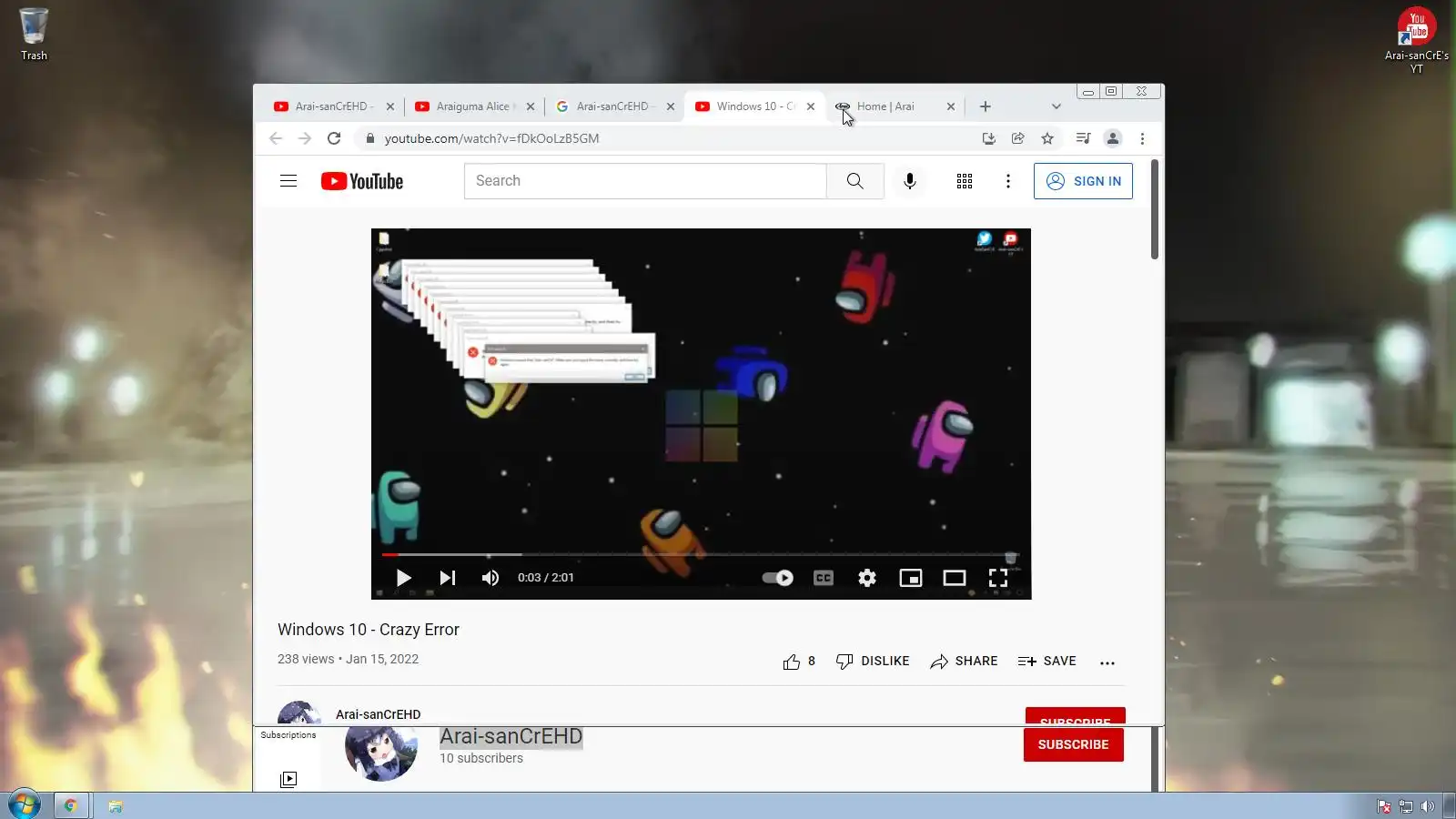The image size is (1456, 819).
Task: View site info via lock icon
Action: click(369, 138)
